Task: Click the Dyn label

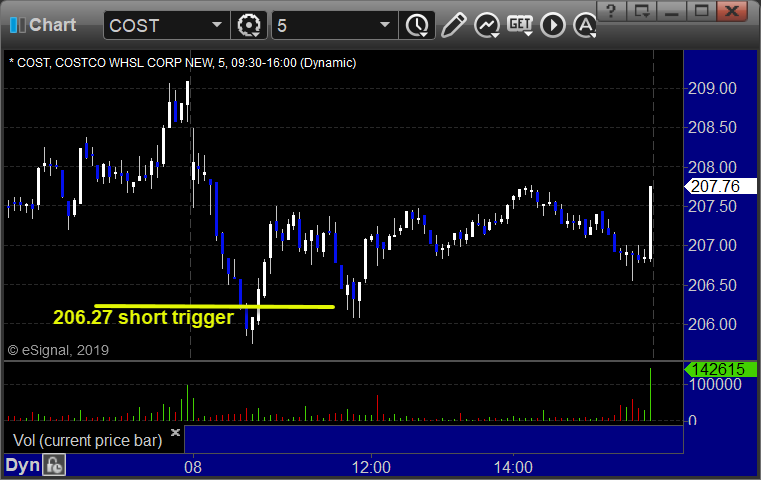Action: pyautogui.click(x=22, y=465)
